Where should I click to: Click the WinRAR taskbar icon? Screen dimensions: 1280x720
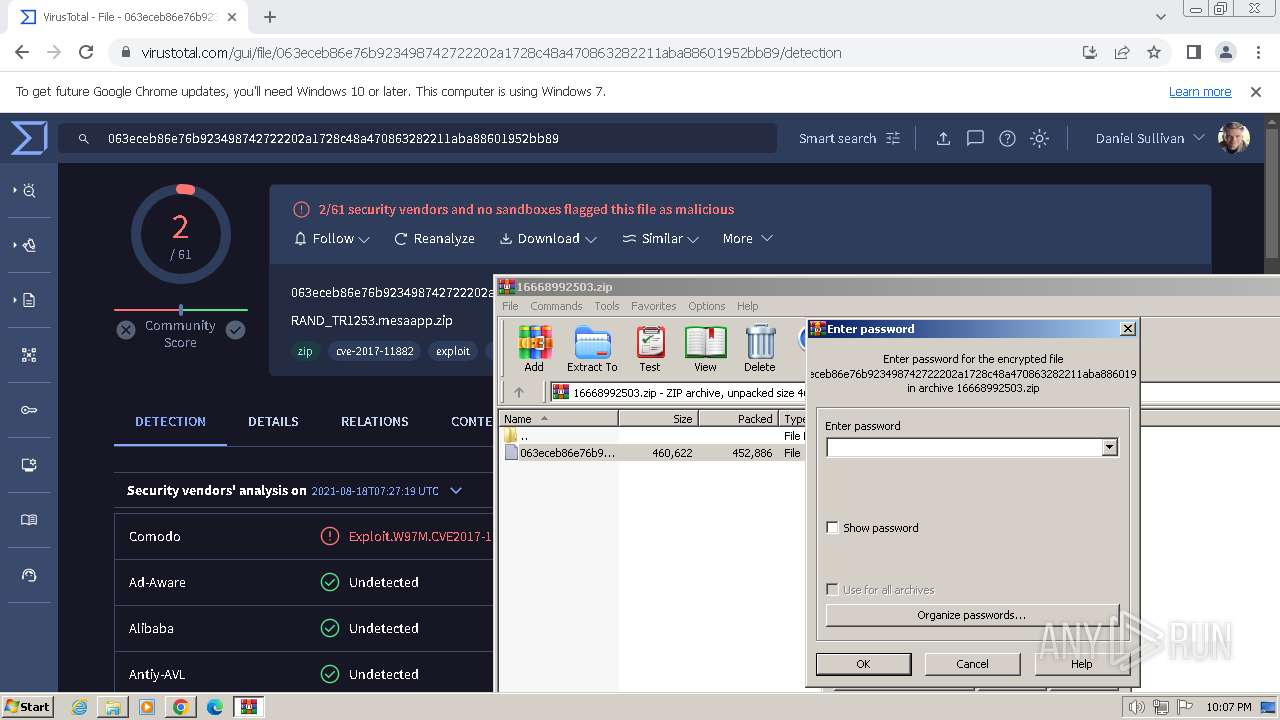[x=248, y=707]
